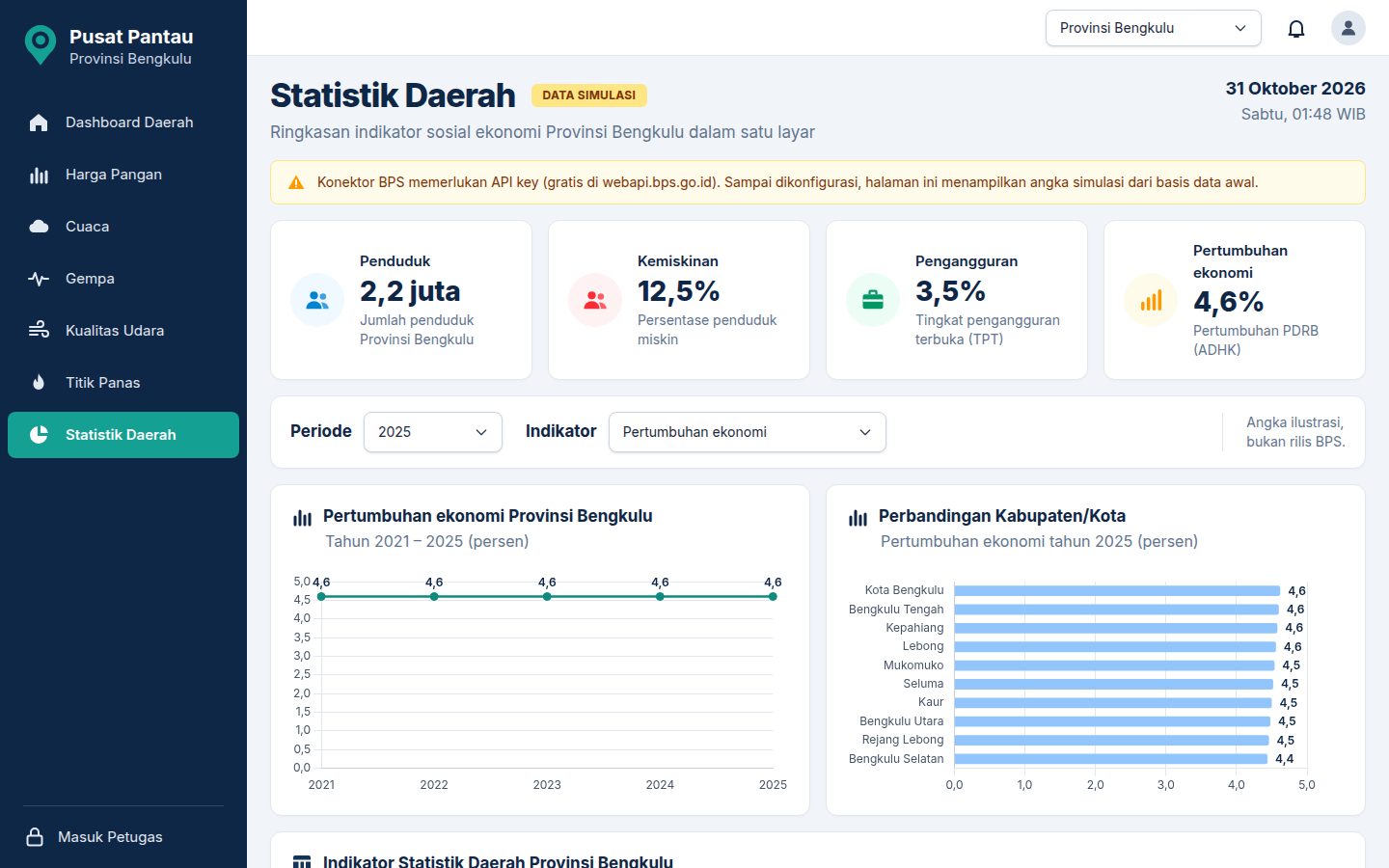This screenshot has height=868, width=1389.
Task: Click the chart icon beside Pertumbuhan ekonomi Provinsi Bengkulu
Action: [302, 518]
